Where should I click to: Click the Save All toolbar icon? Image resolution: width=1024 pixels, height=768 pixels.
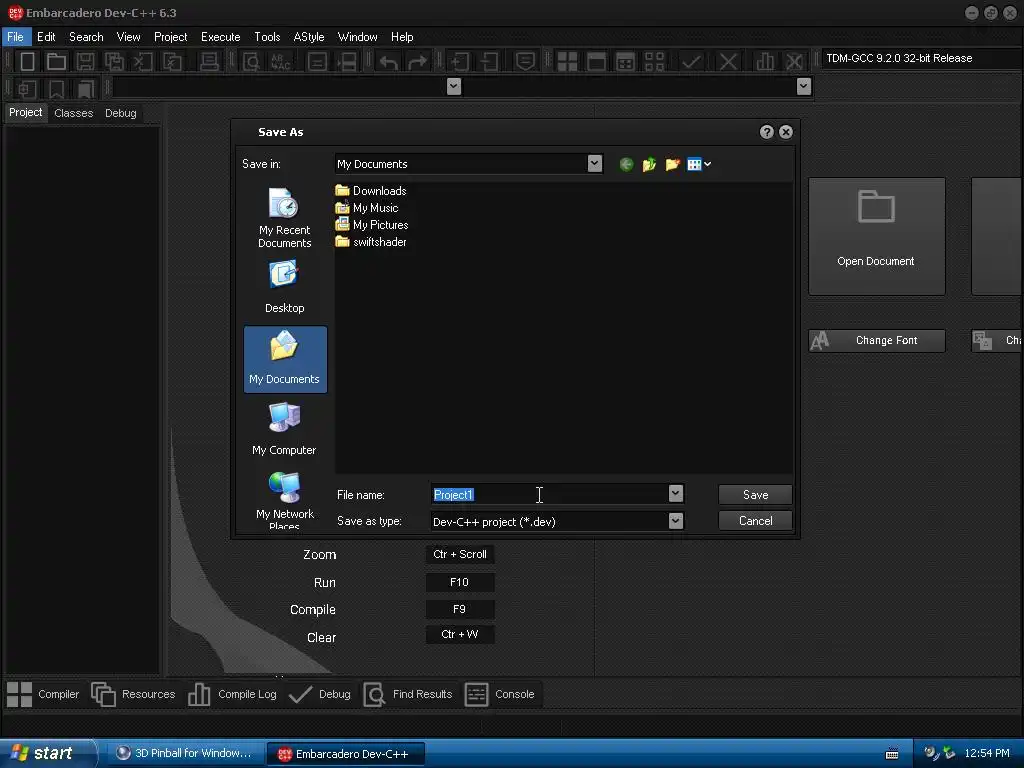point(114,62)
